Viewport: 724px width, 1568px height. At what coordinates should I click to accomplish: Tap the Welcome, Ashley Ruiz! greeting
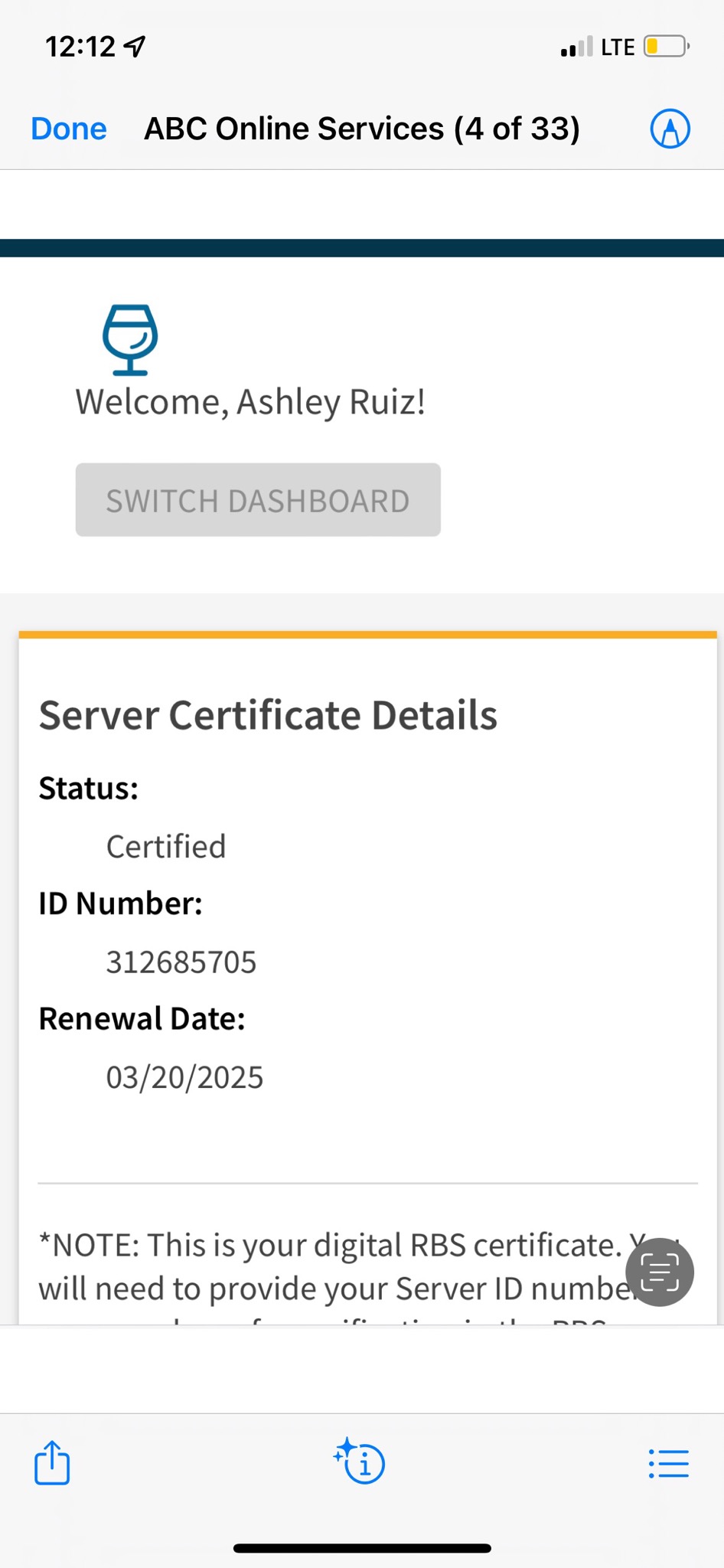(x=250, y=402)
